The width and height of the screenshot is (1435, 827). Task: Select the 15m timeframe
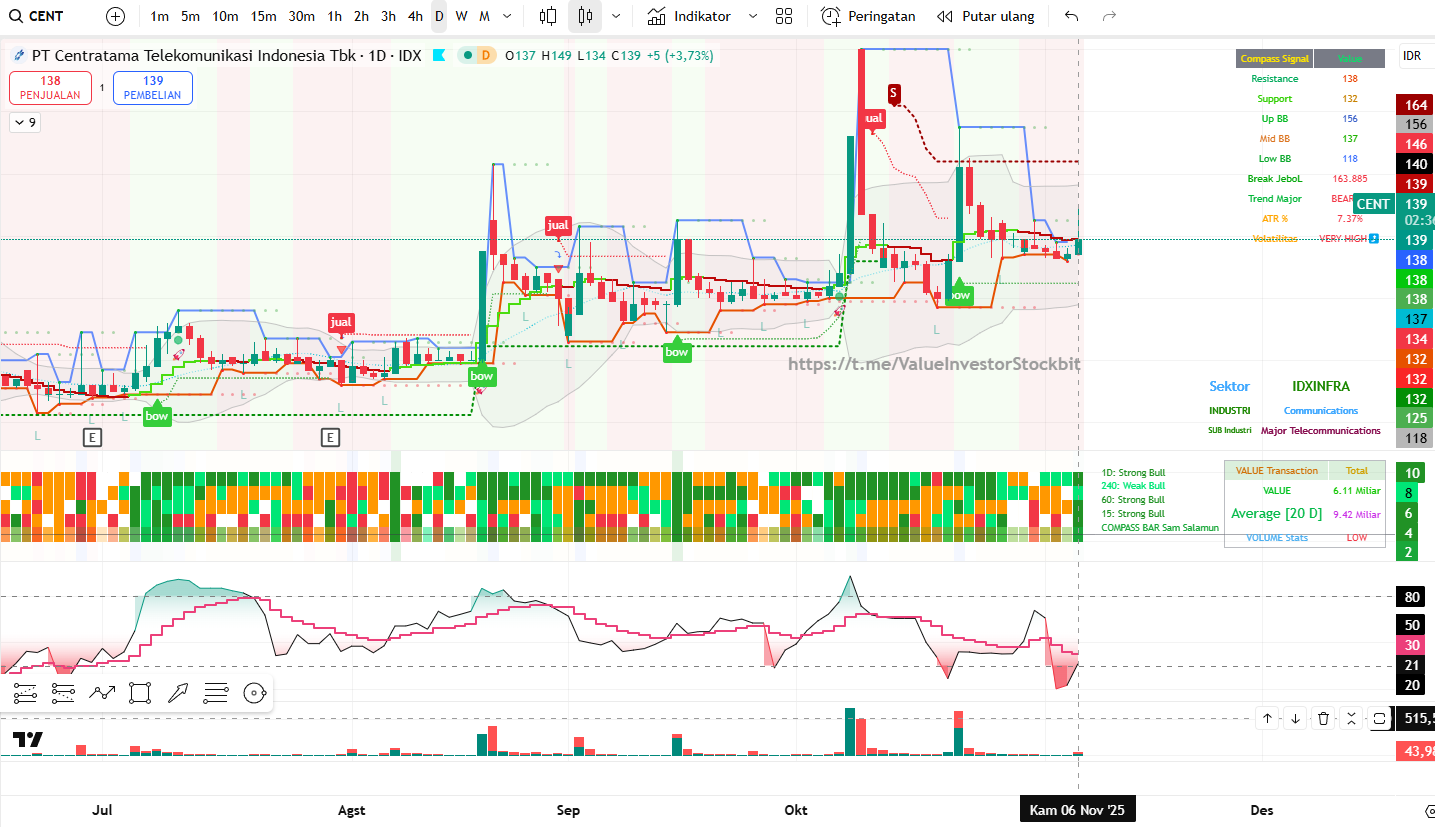[264, 16]
